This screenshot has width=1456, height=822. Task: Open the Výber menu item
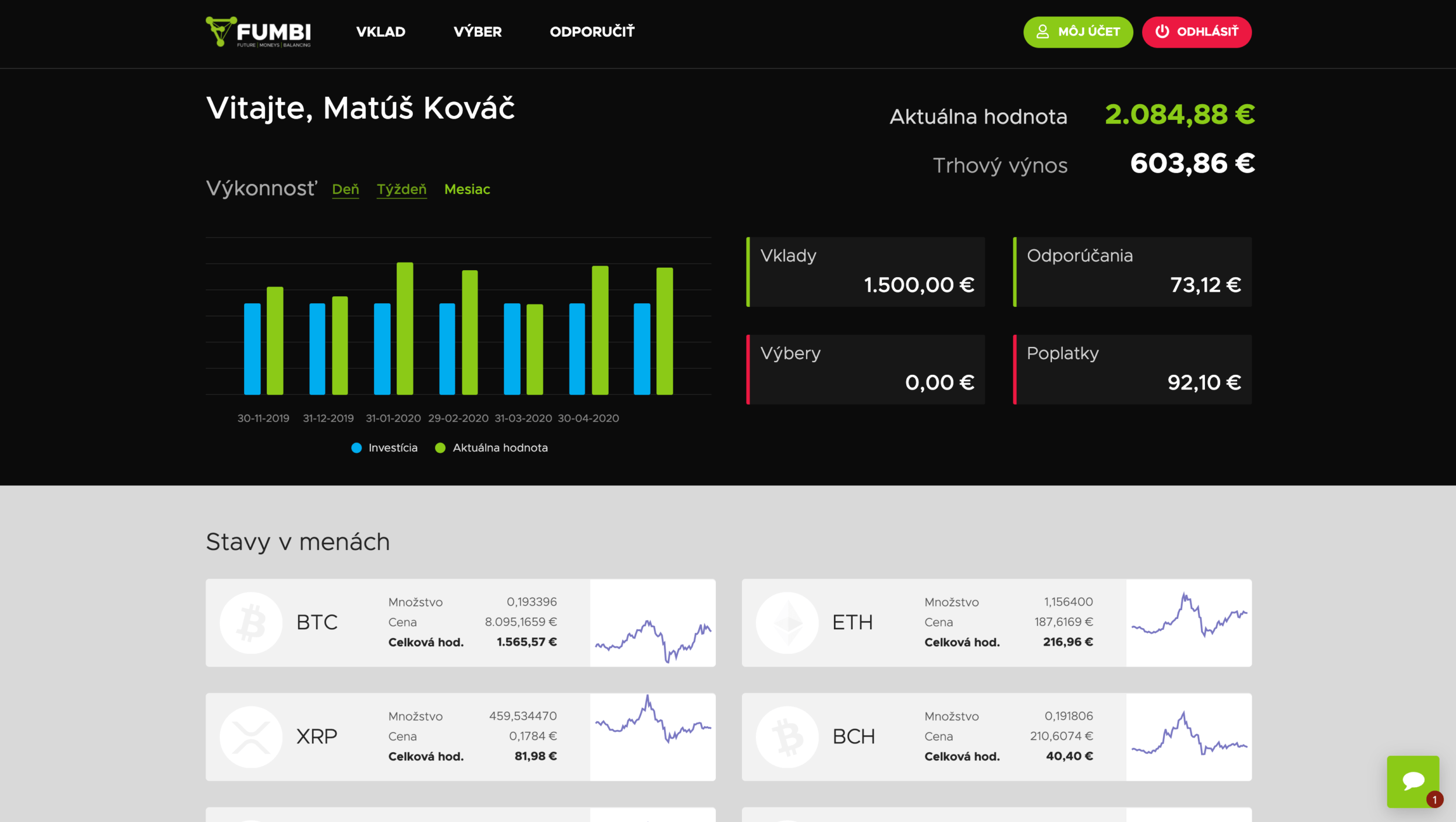pos(478,31)
